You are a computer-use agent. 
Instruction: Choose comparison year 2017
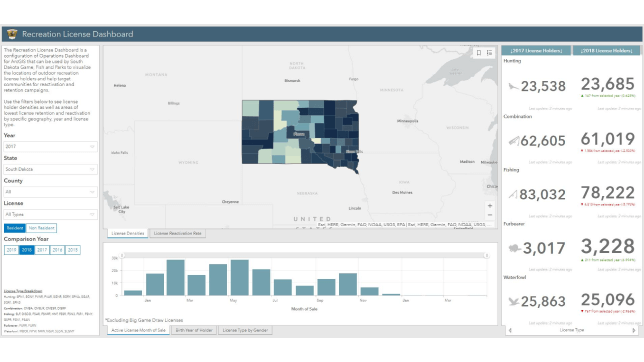[x=42, y=250]
